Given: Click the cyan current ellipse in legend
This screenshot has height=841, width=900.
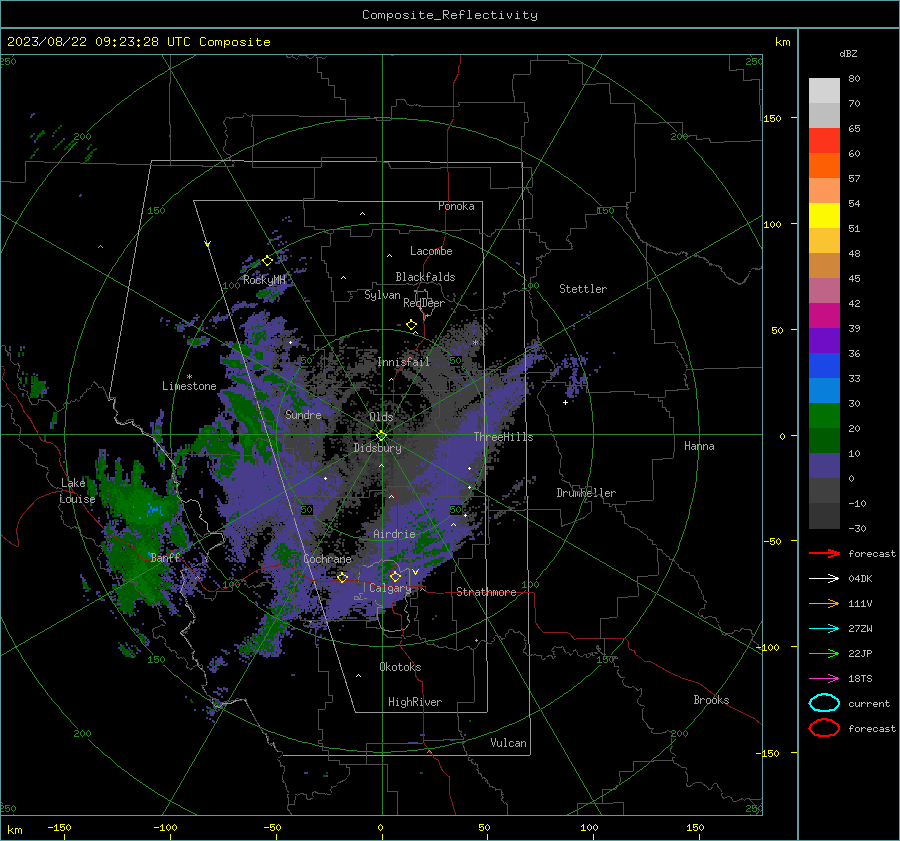Looking at the screenshot, I should point(824,703).
